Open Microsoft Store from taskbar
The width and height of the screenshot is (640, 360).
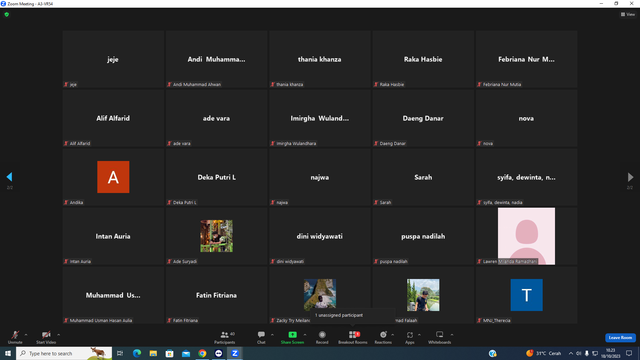169,353
